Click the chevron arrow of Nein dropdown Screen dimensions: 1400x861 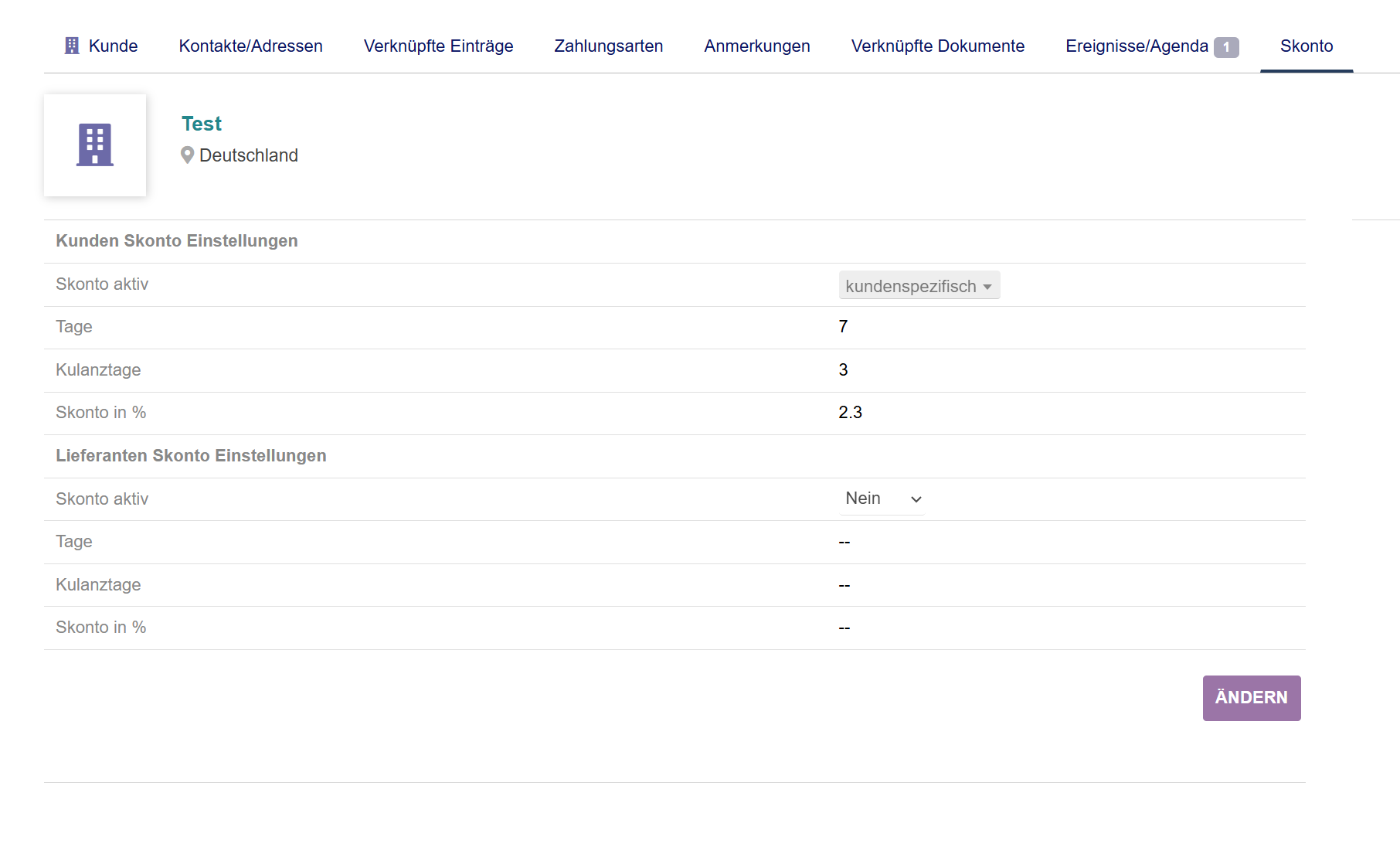pos(916,499)
